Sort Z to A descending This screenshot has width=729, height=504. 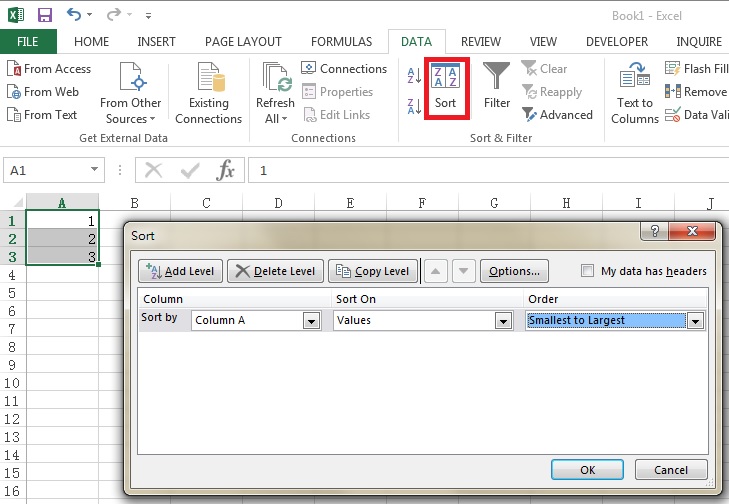pos(414,106)
